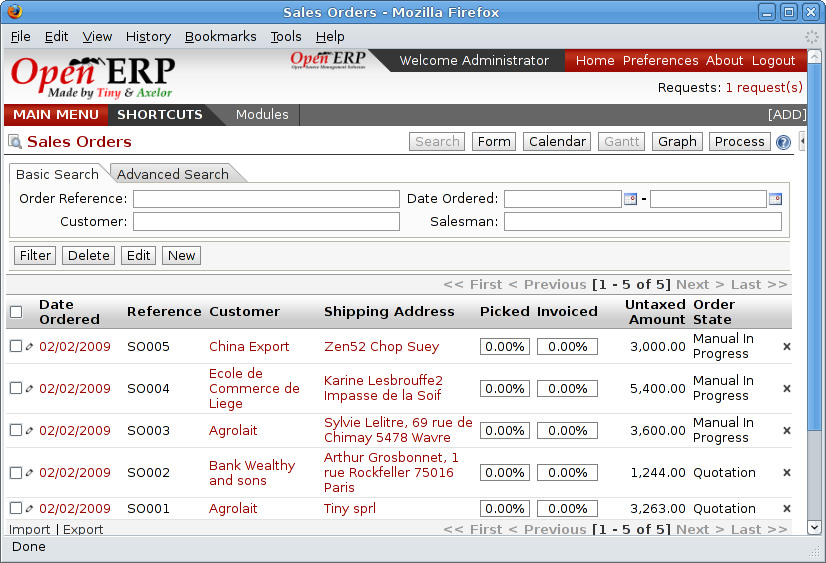This screenshot has height=563, width=826.
Task: Delete order SO004 with the X icon
Action: [786, 389]
